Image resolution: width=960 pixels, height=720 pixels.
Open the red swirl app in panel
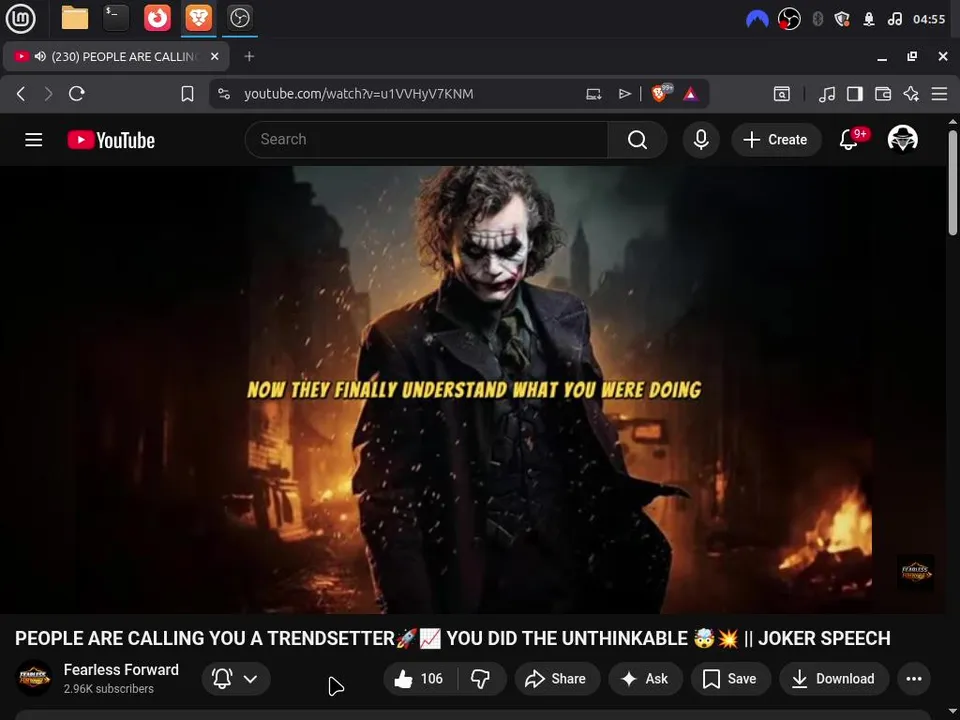point(157,18)
